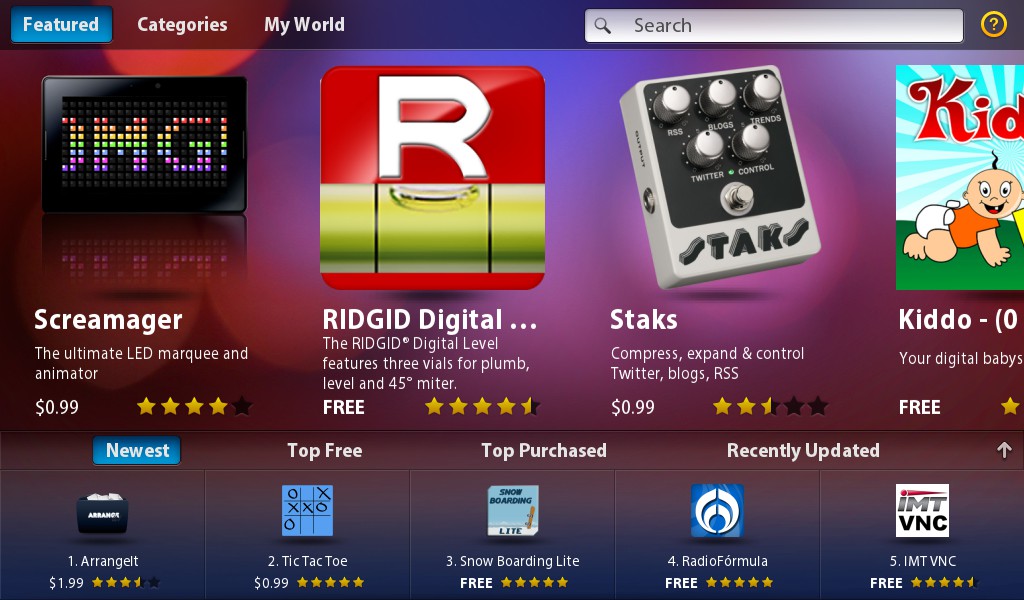Show the Top Free list

coord(325,450)
